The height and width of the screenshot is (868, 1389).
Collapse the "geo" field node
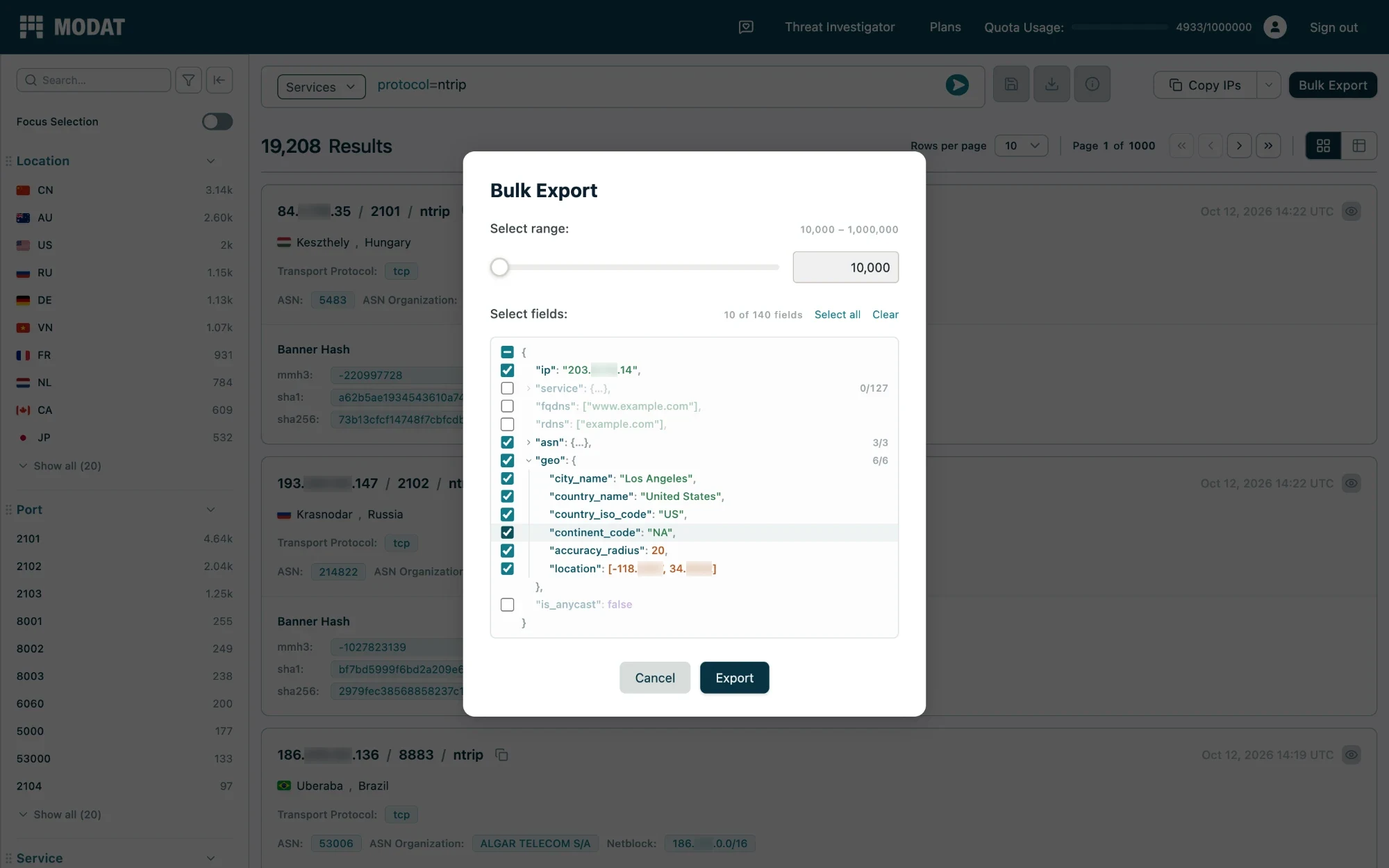(x=529, y=460)
